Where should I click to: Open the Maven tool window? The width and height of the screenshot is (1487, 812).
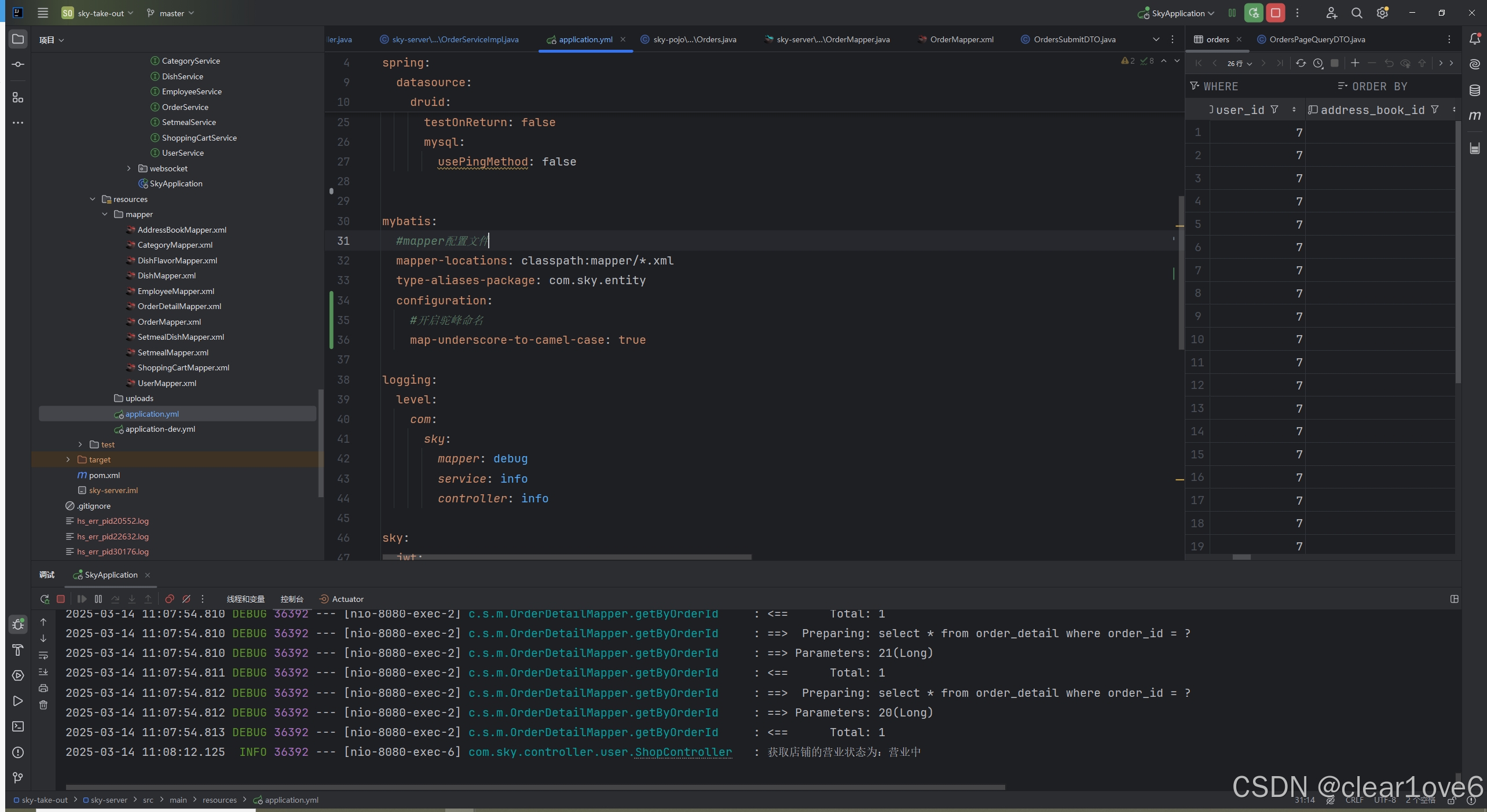coord(1474,116)
